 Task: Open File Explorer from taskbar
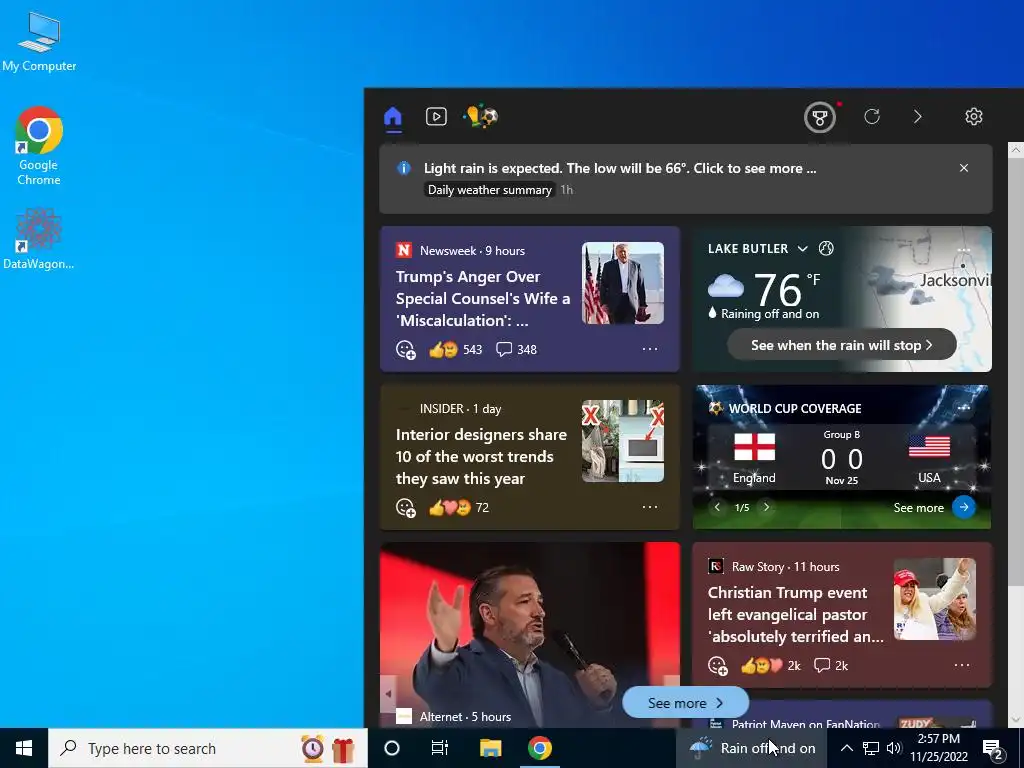click(x=490, y=748)
